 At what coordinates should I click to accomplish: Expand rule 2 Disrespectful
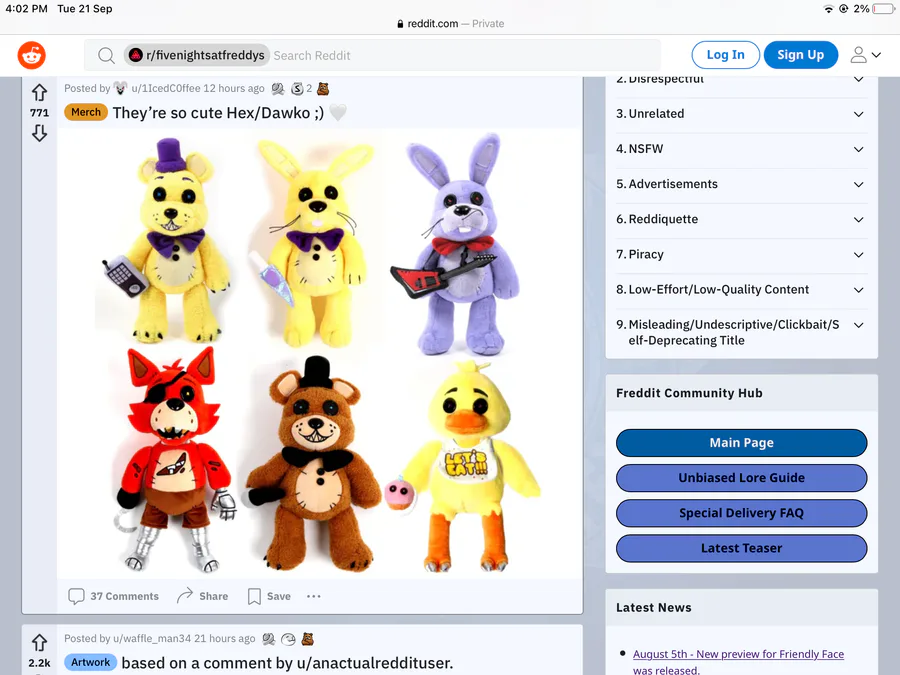point(858,79)
